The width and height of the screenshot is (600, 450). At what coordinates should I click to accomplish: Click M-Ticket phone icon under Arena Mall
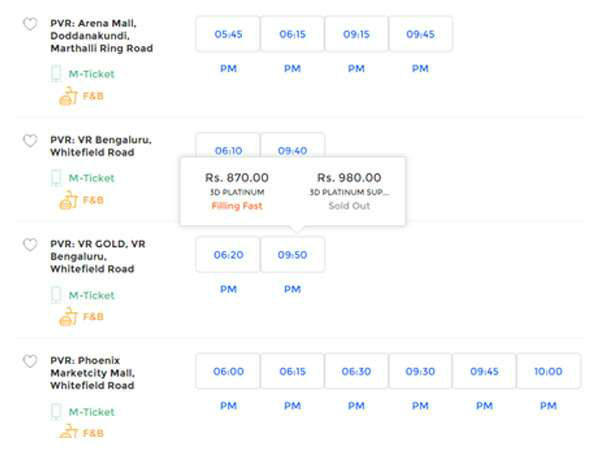tap(58, 74)
